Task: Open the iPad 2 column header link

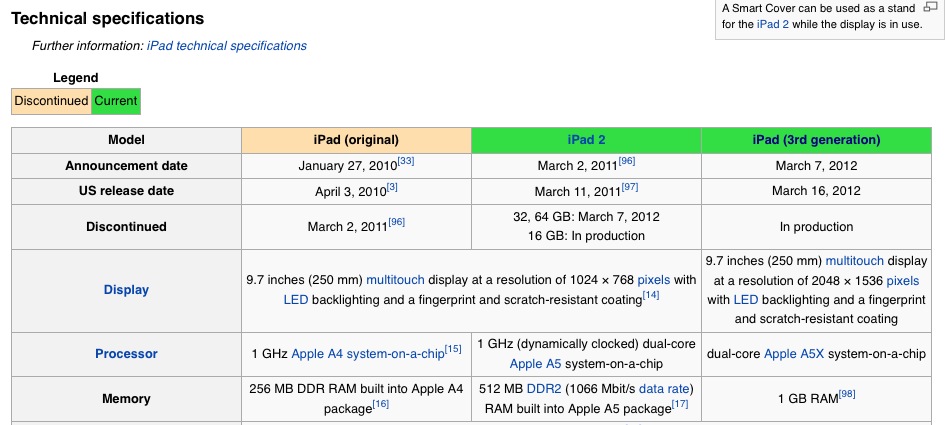Action: pyautogui.click(x=586, y=140)
